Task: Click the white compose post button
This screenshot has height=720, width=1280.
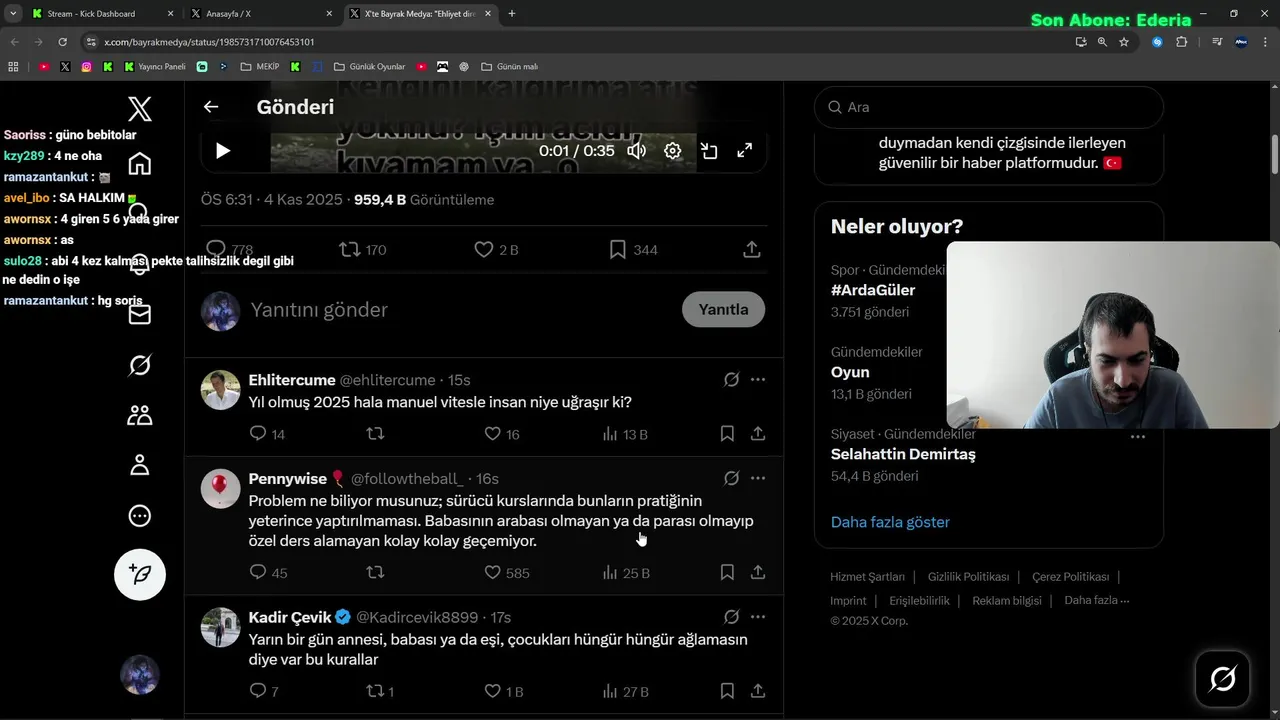Action: point(140,574)
